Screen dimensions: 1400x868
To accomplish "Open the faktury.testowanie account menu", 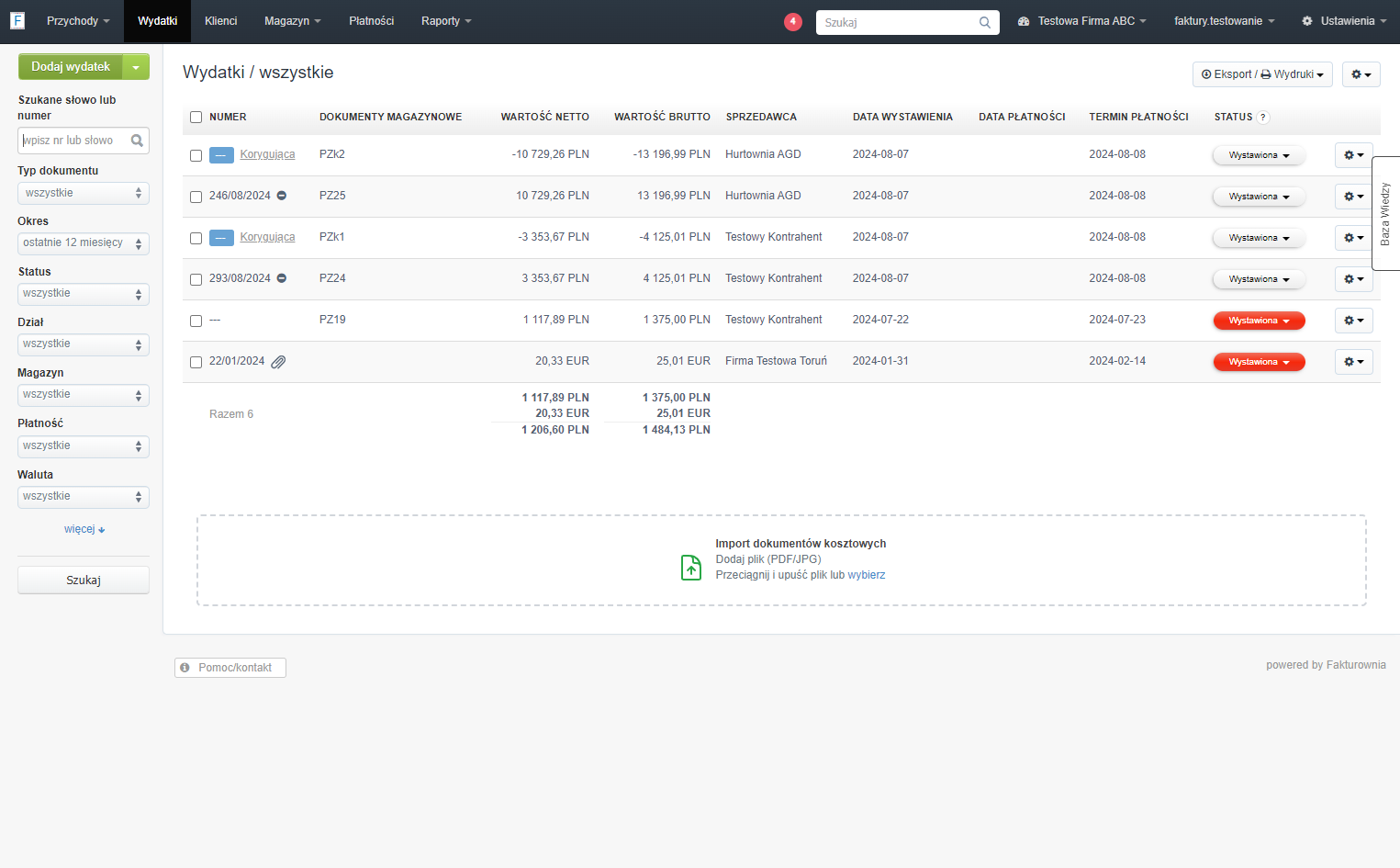I will [x=1225, y=21].
